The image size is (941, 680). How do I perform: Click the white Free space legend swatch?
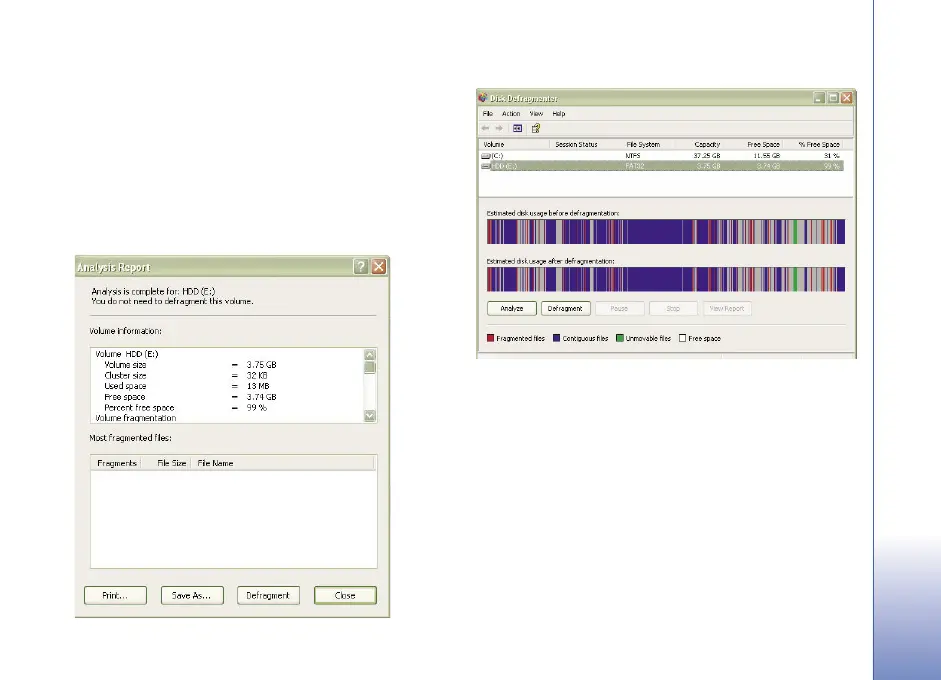pos(682,338)
